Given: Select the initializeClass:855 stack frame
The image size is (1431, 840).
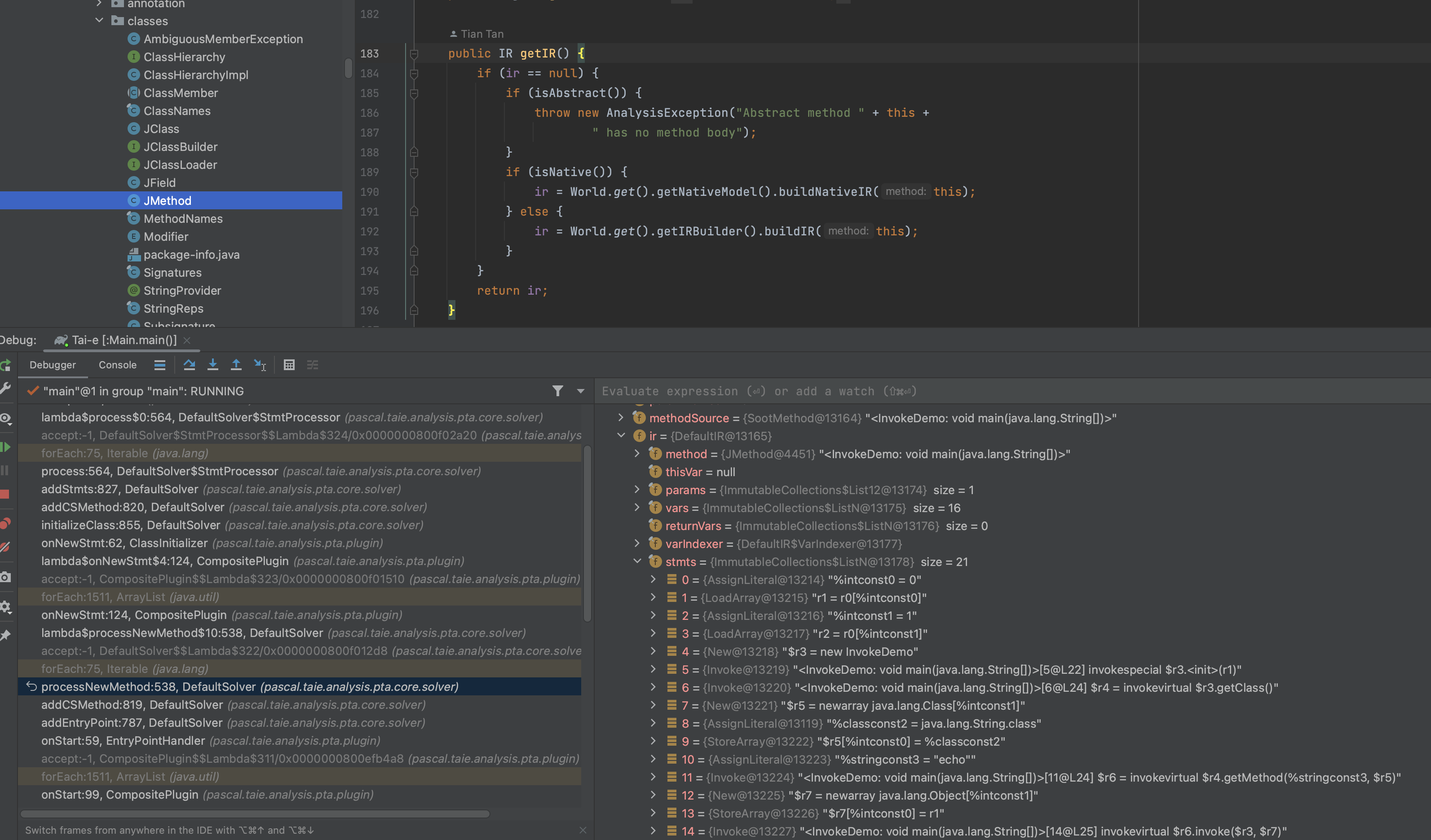Looking at the screenshot, I should click(x=300, y=525).
